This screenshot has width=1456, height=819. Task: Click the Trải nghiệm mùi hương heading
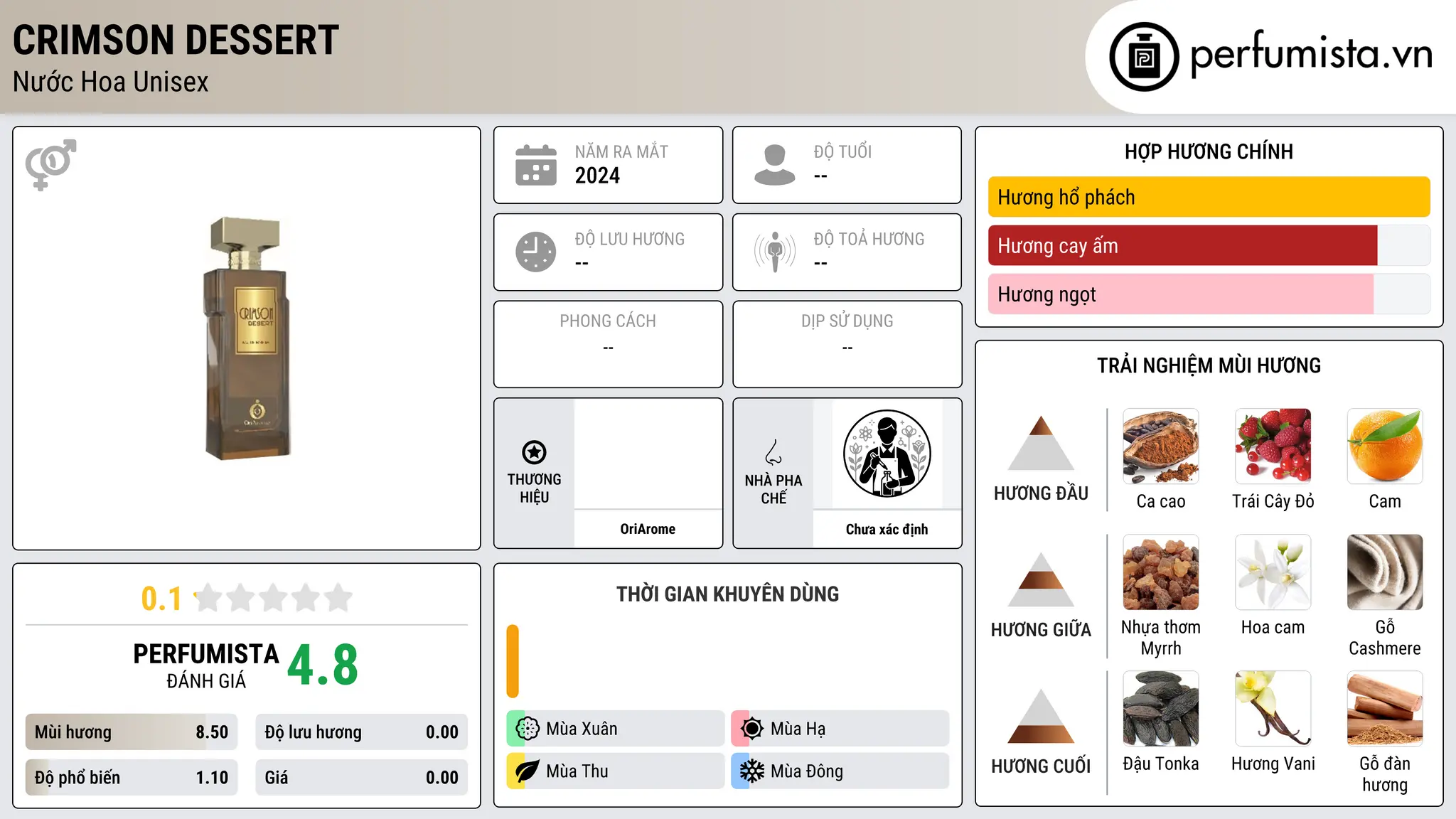click(x=1209, y=365)
